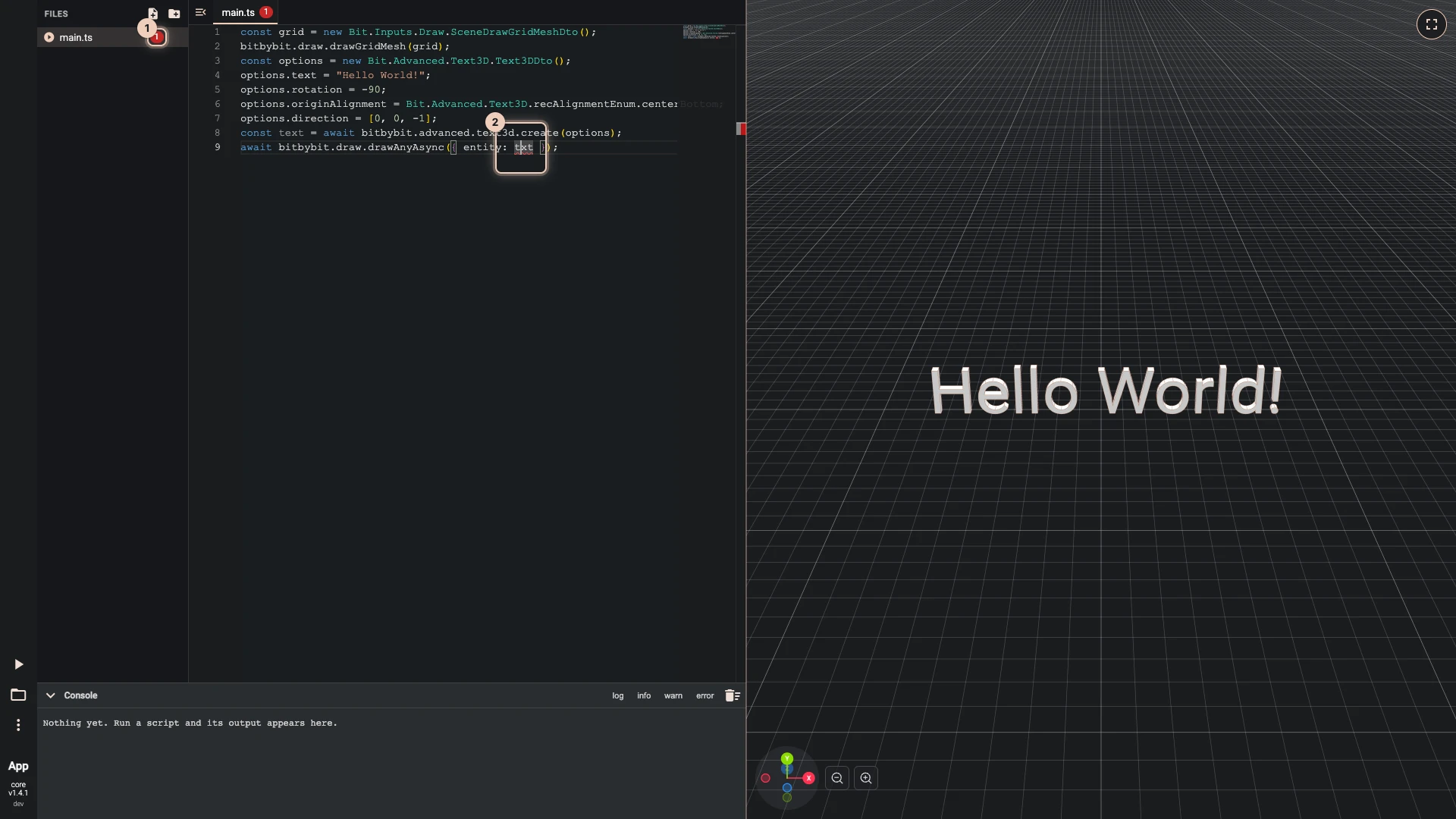
Task: Clear the console output with the trash icon
Action: click(x=732, y=695)
